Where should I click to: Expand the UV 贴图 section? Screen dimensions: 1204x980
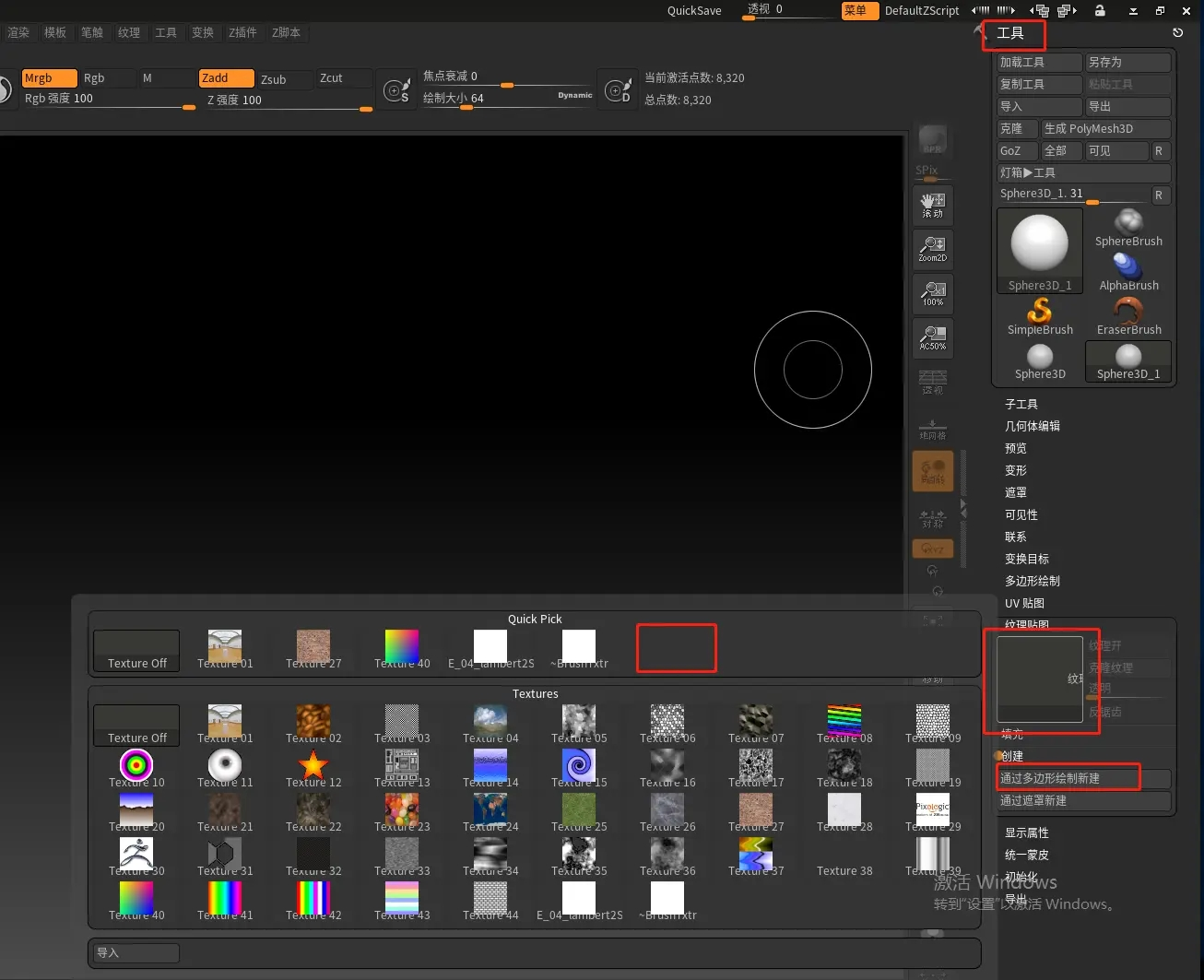point(1024,603)
